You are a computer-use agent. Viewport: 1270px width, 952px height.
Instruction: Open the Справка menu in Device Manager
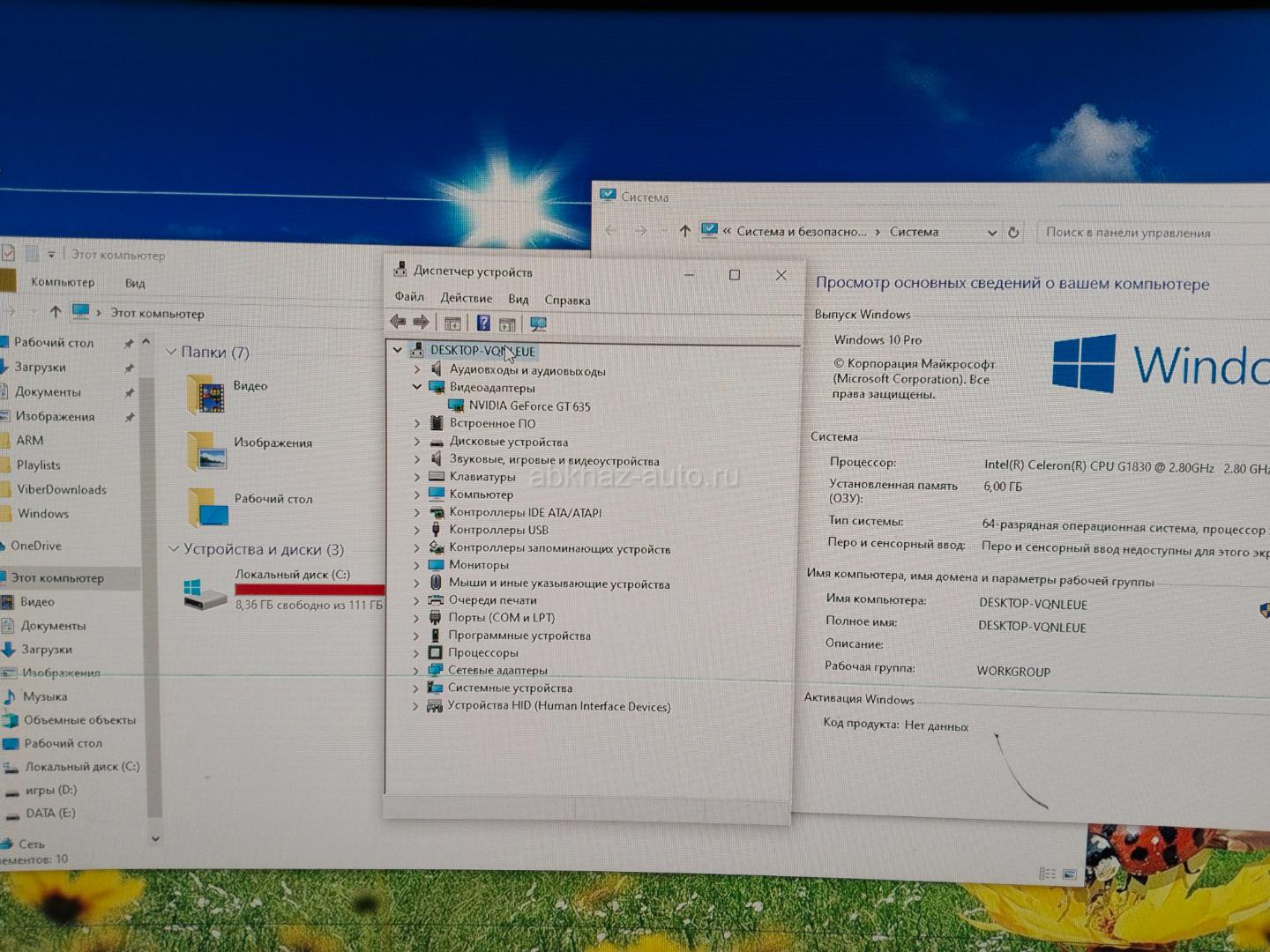coord(567,301)
